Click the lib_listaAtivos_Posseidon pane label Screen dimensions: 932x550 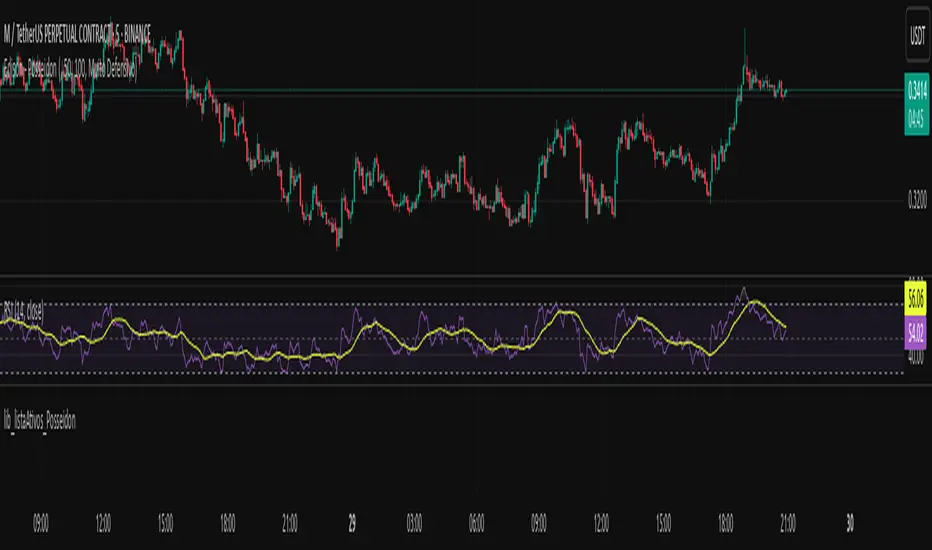[39, 422]
